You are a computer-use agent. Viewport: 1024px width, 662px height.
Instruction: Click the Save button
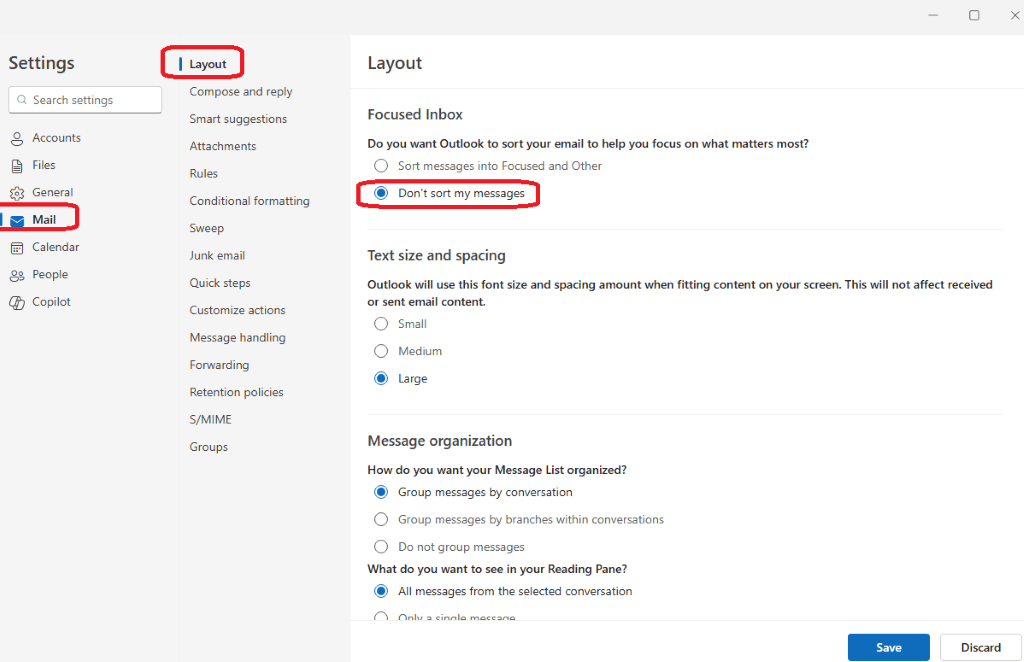(x=888, y=648)
